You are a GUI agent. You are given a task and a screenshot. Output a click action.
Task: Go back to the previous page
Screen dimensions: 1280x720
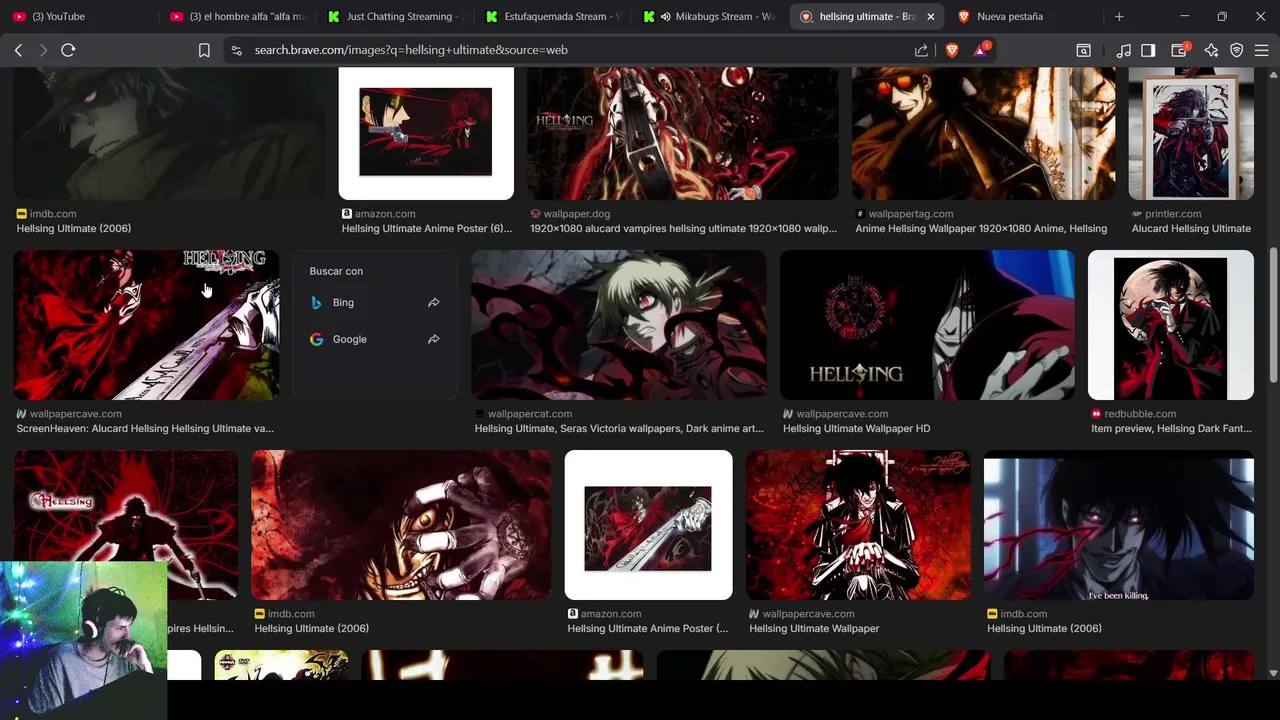(18, 50)
